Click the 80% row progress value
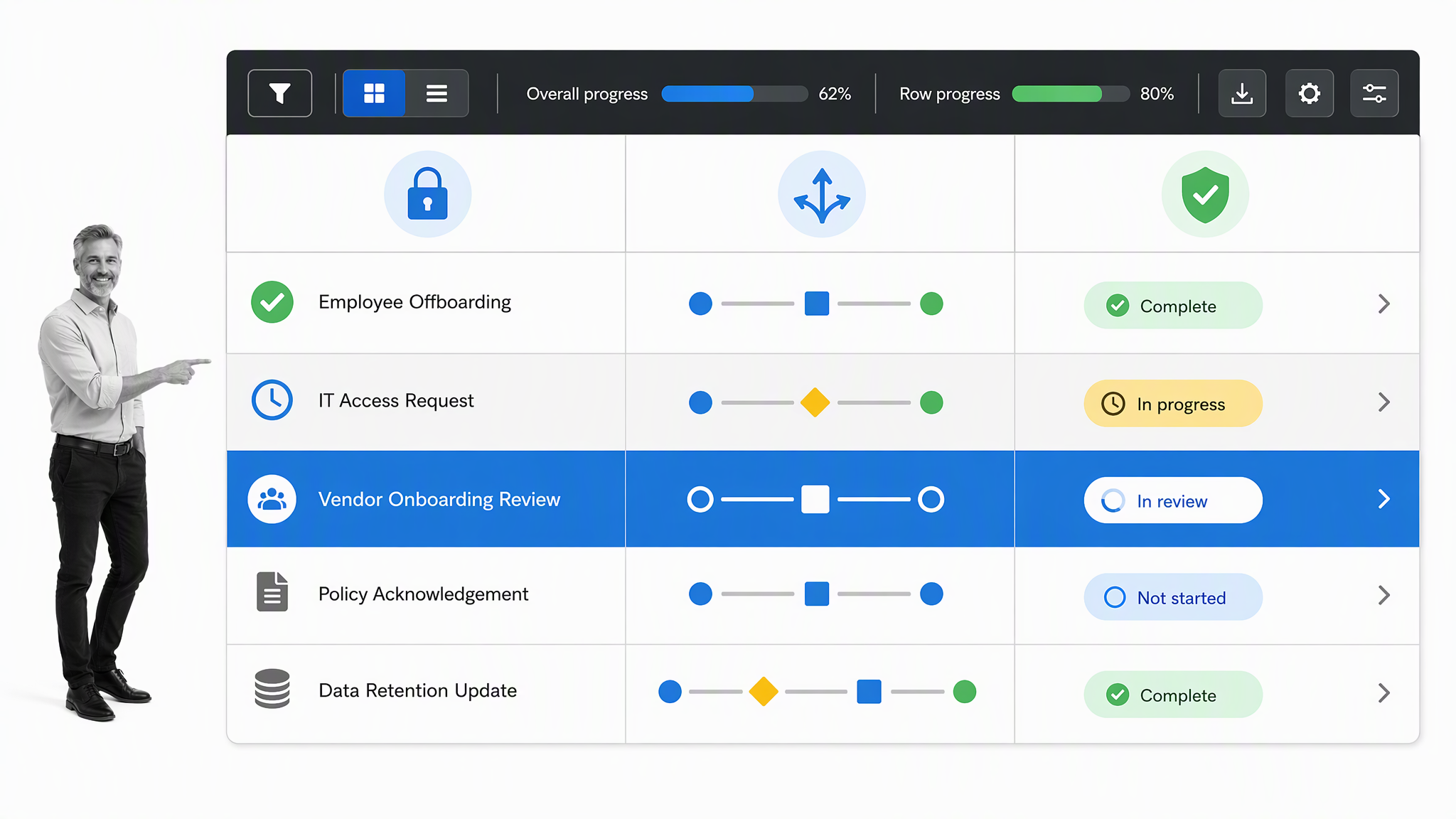 tap(1157, 94)
